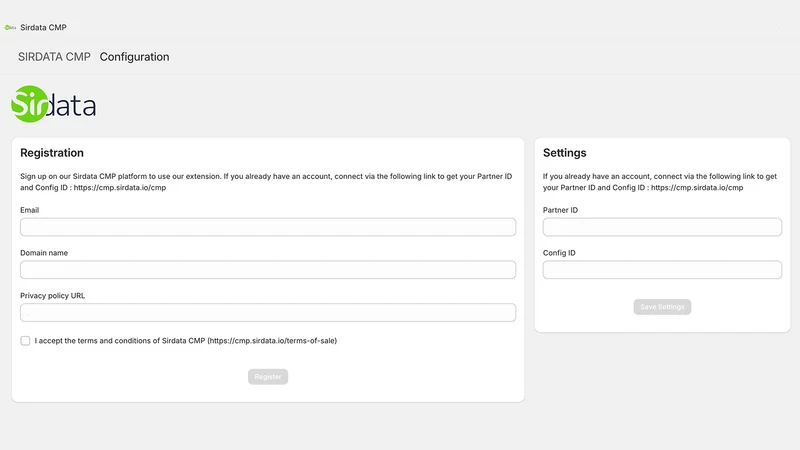Click the Config ID label
The height and width of the screenshot is (450, 800).
559,253
